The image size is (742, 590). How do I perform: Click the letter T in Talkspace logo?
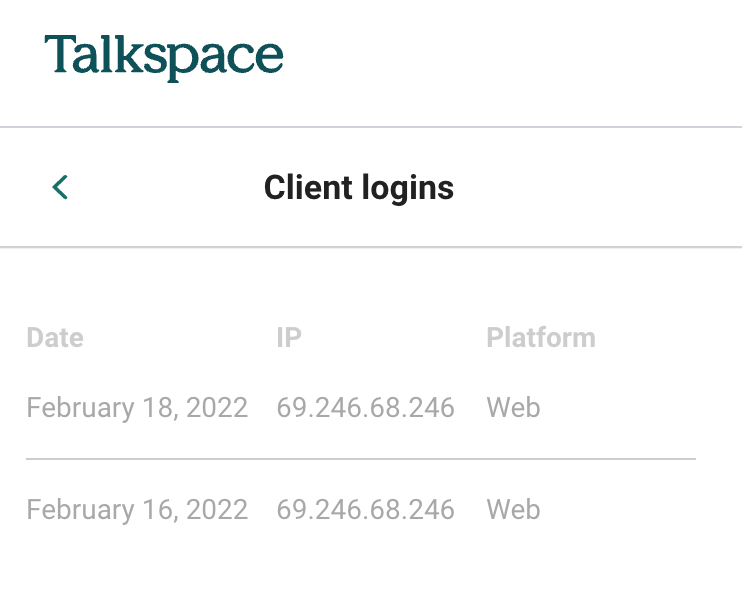pos(61,53)
